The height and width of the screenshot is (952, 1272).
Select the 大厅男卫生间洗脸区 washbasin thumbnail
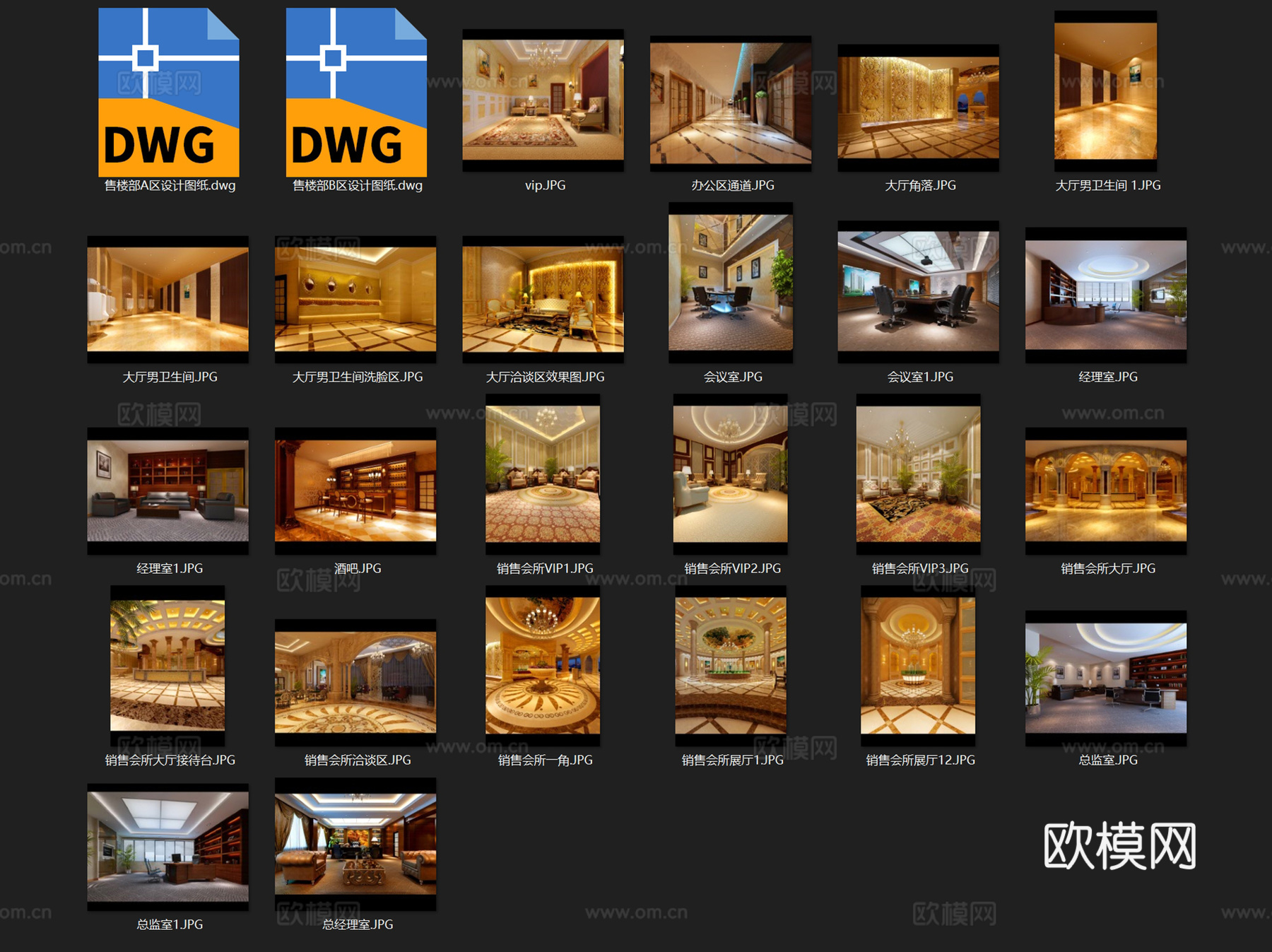click(x=355, y=300)
